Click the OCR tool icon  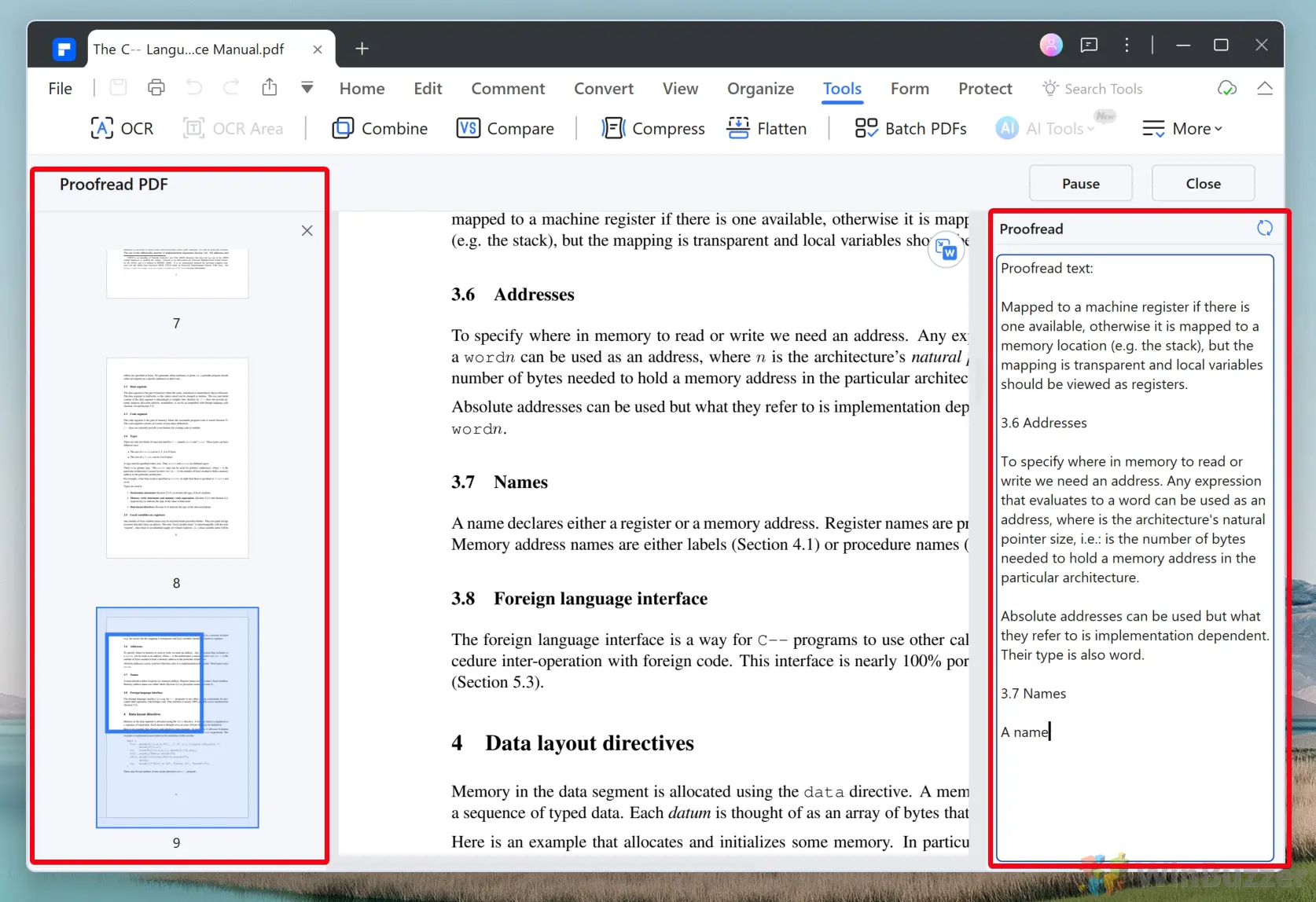click(102, 128)
